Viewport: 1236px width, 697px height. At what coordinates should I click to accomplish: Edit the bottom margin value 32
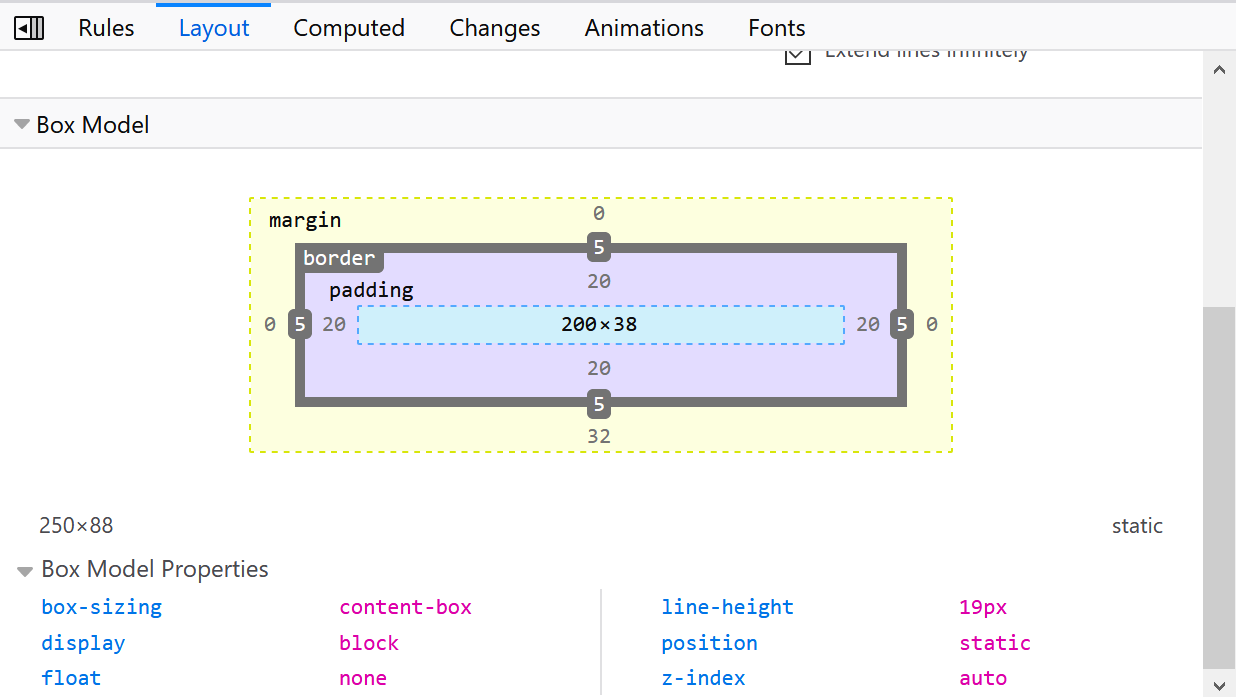[599, 436]
